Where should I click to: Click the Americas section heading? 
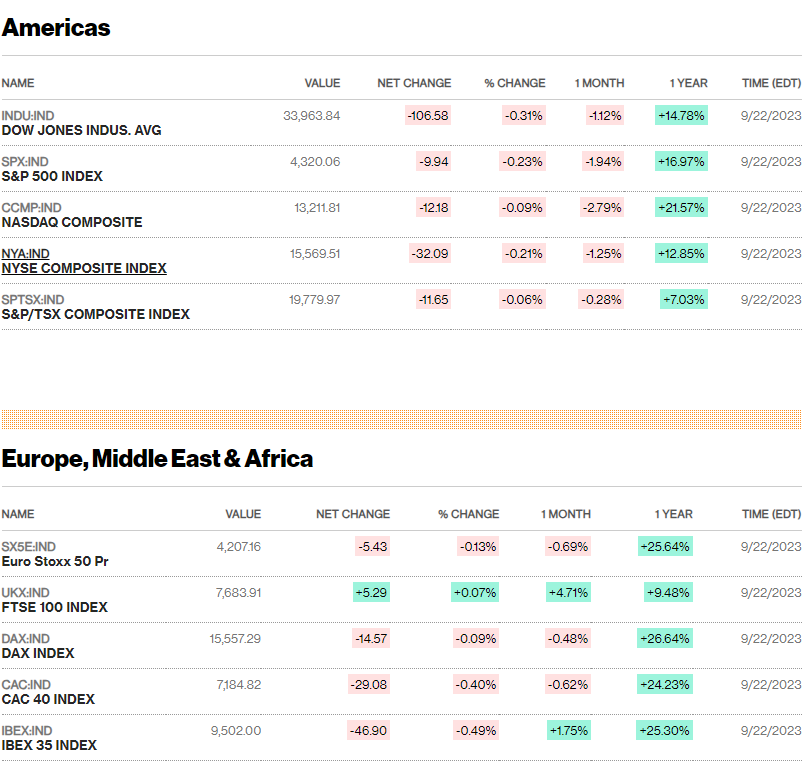coord(56,27)
